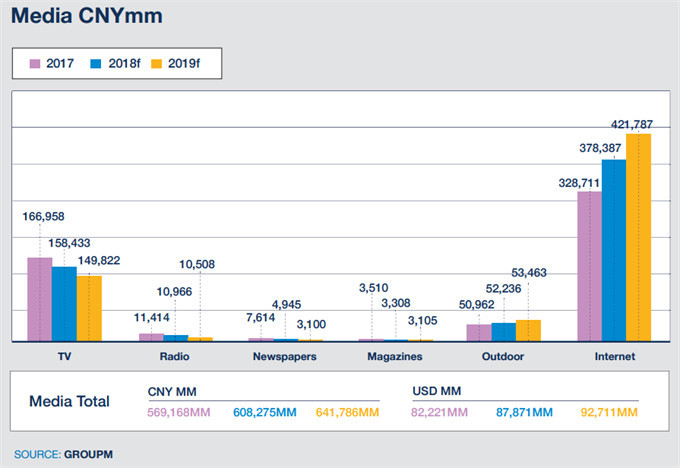This screenshot has height=468, width=680.
Task: Click the yellow 2019f TV bar
Action: [89, 308]
